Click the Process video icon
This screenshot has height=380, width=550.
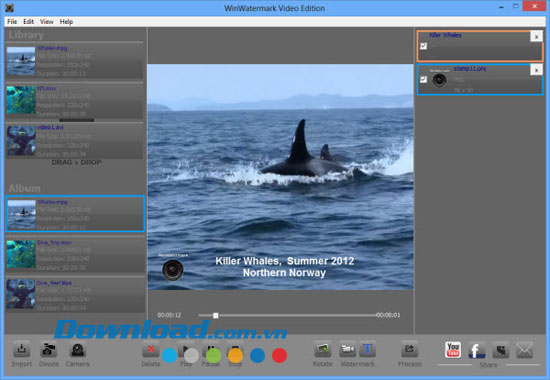click(409, 349)
